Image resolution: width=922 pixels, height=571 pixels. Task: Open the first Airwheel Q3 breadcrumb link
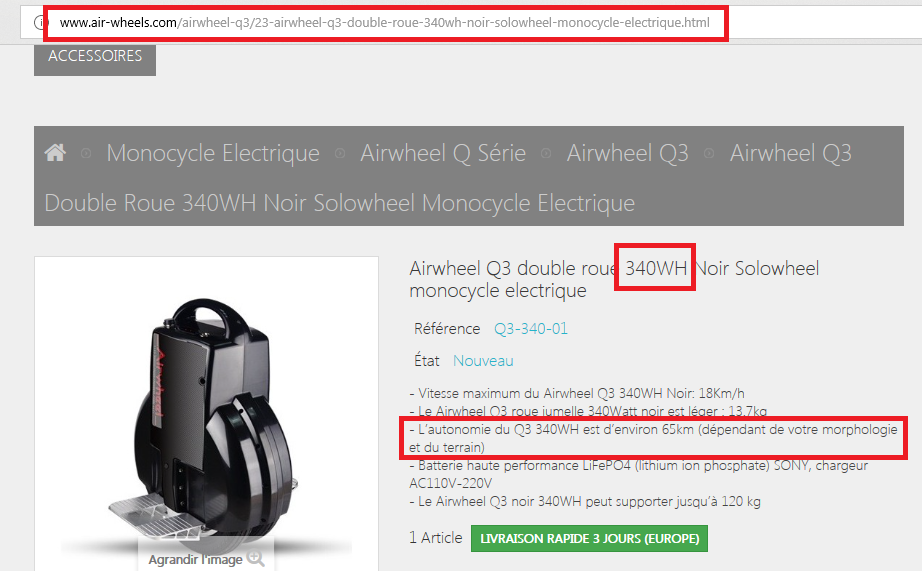(x=627, y=153)
